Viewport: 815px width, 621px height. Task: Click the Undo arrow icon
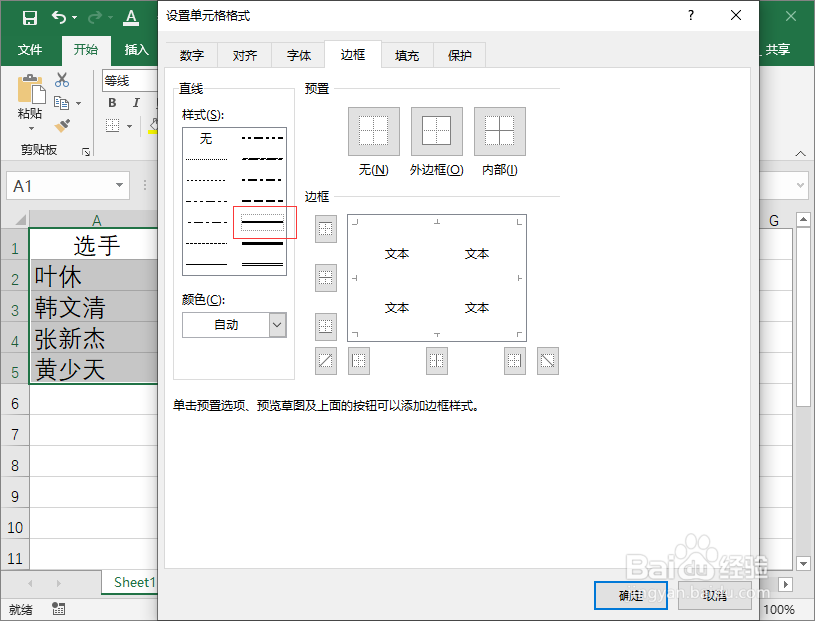click(58, 18)
